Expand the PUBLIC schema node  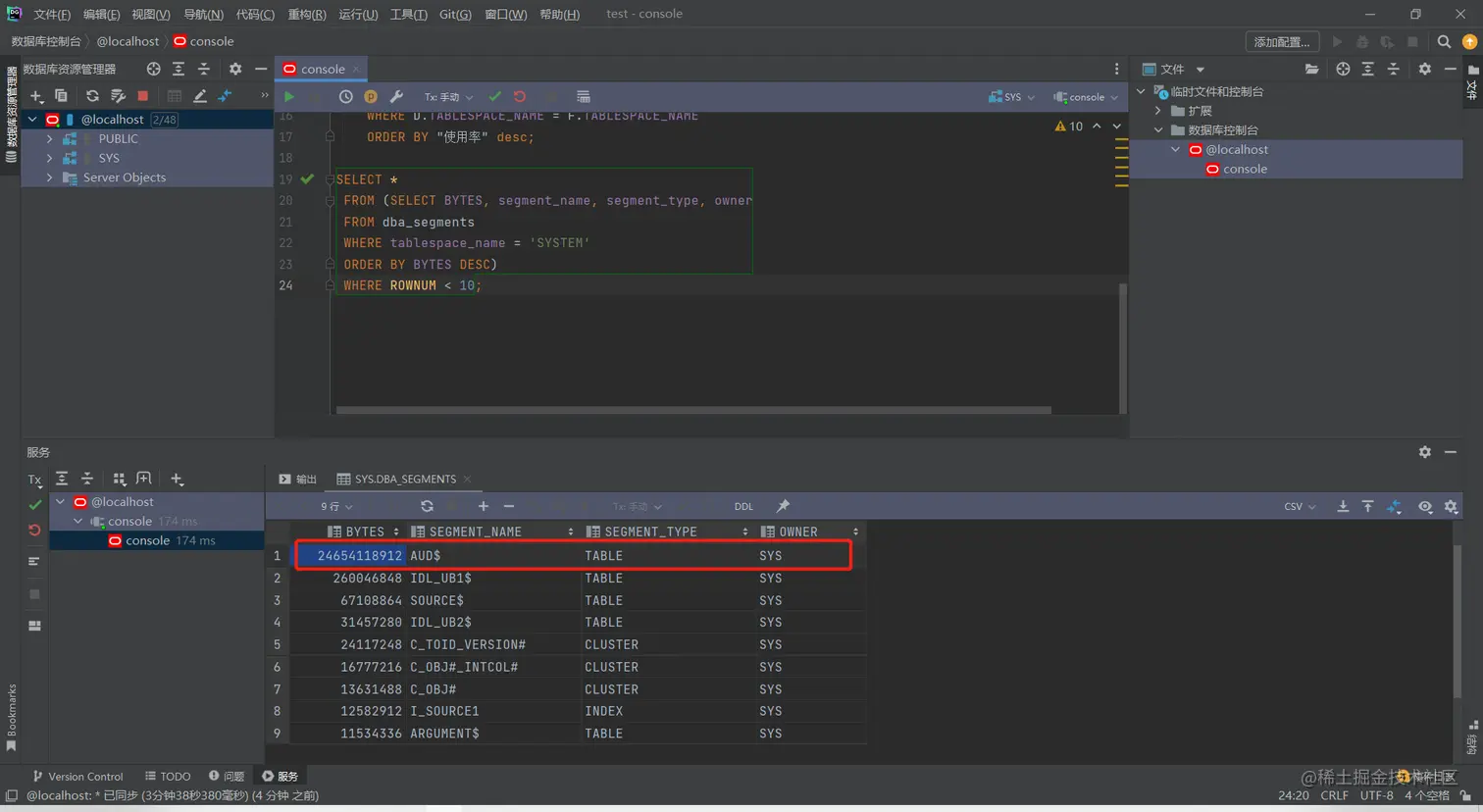[x=50, y=138]
